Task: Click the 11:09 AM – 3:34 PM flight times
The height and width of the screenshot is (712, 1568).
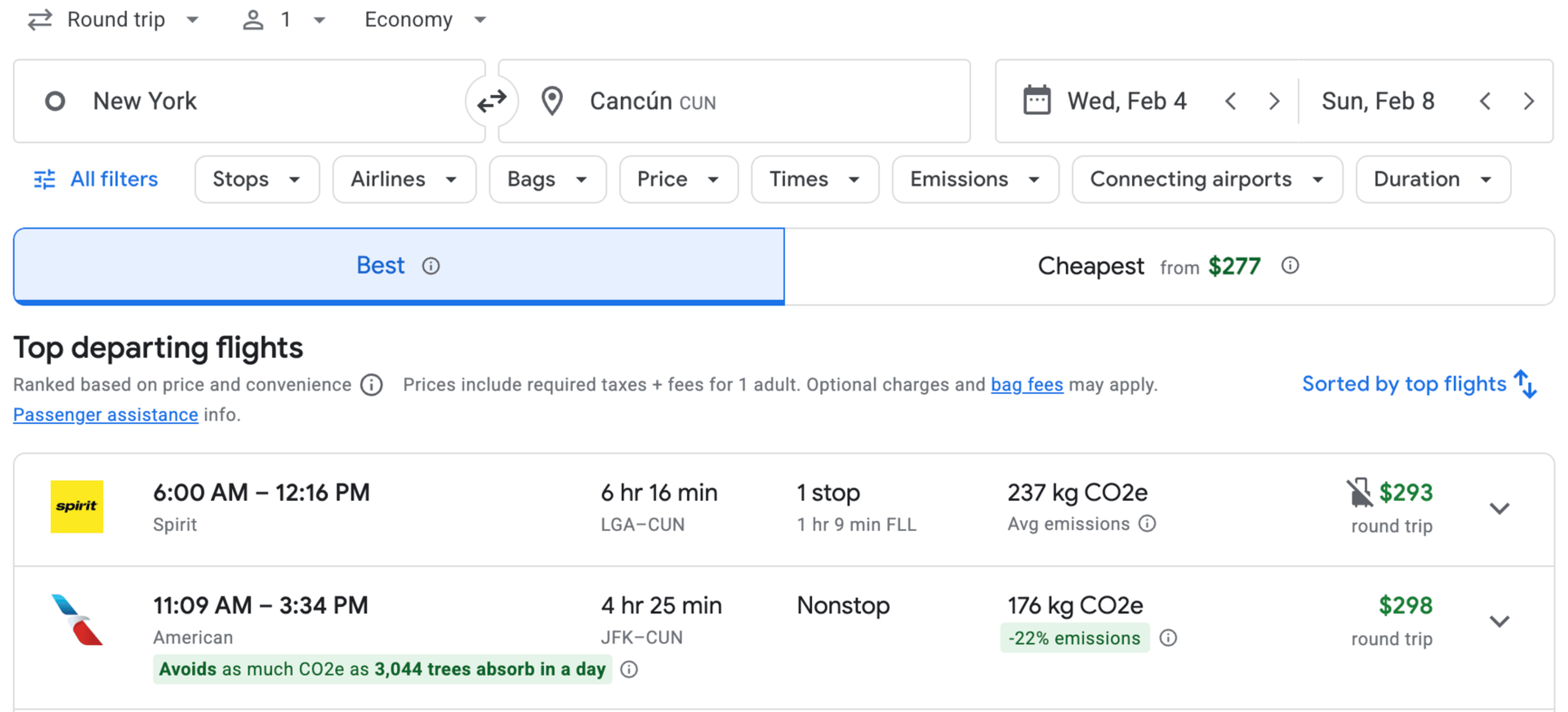Action: pos(261,605)
